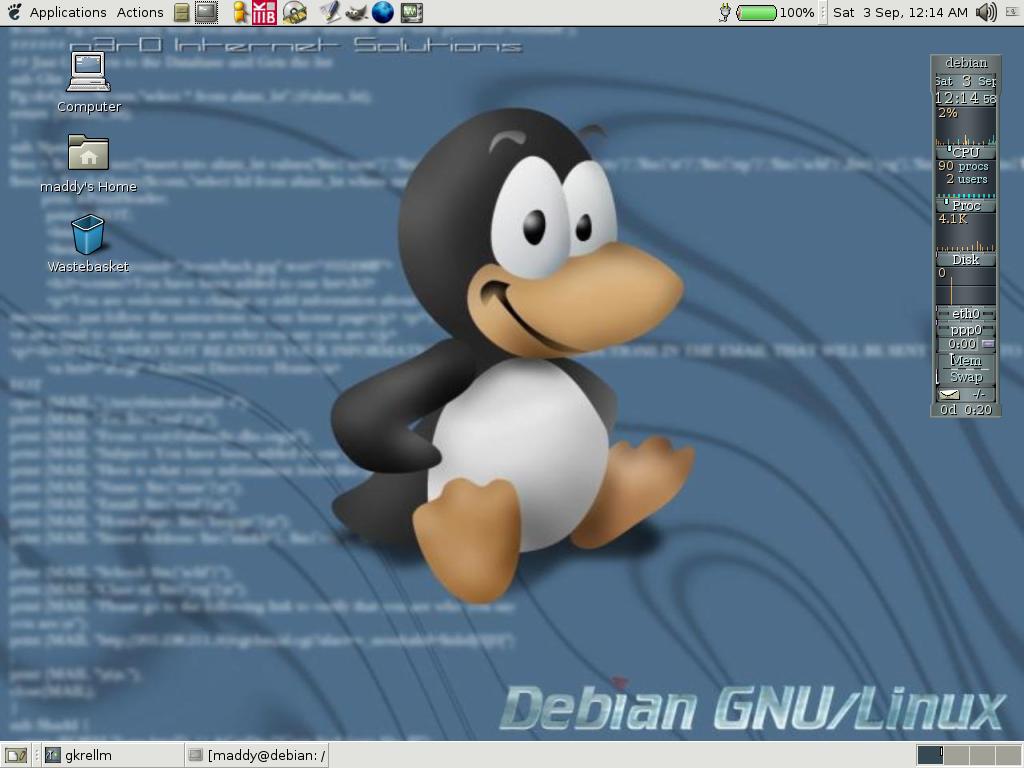Open the Actions menu
The image size is (1024, 768).
[140, 12]
